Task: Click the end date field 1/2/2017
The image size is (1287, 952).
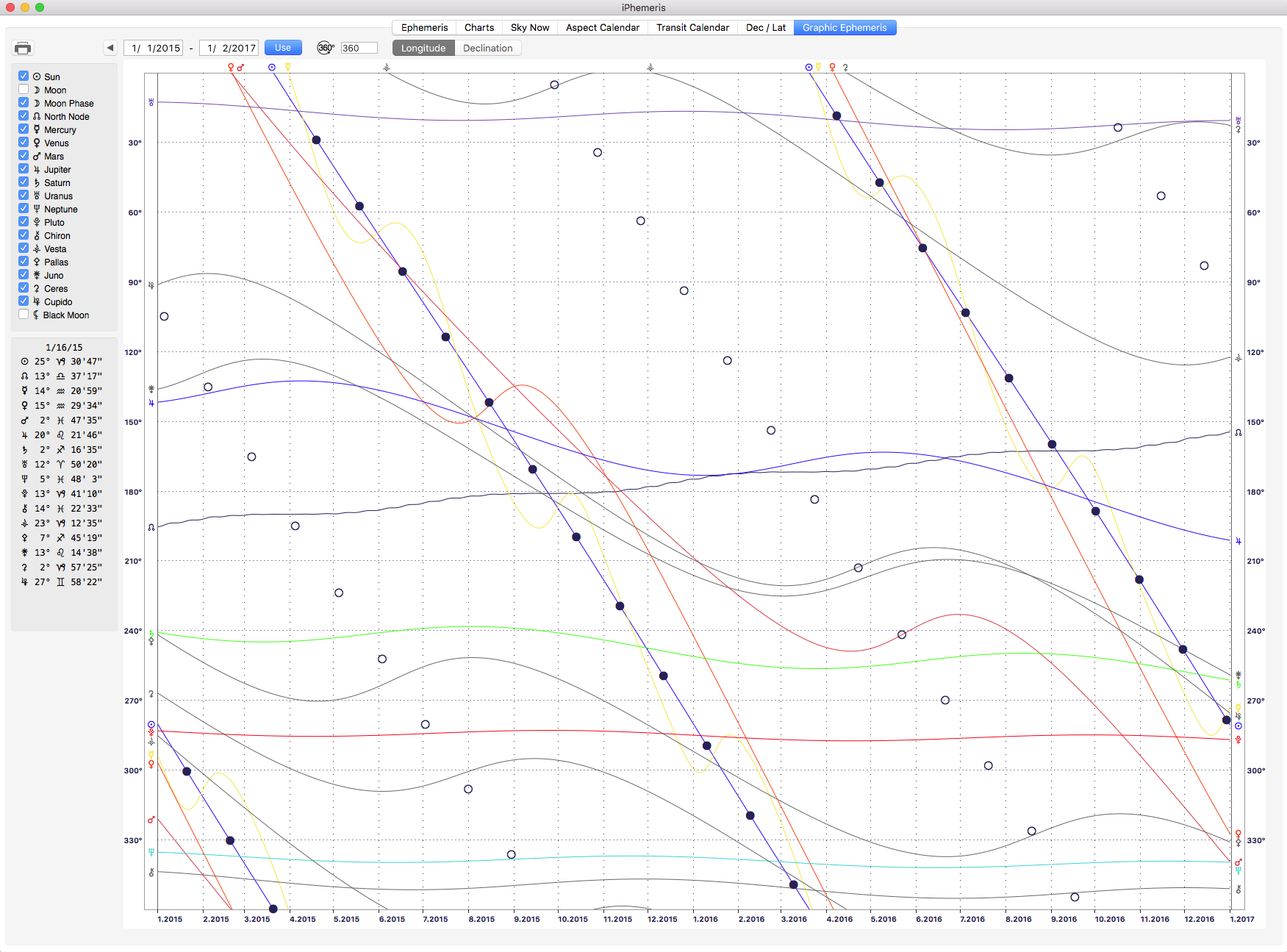Action: point(229,48)
